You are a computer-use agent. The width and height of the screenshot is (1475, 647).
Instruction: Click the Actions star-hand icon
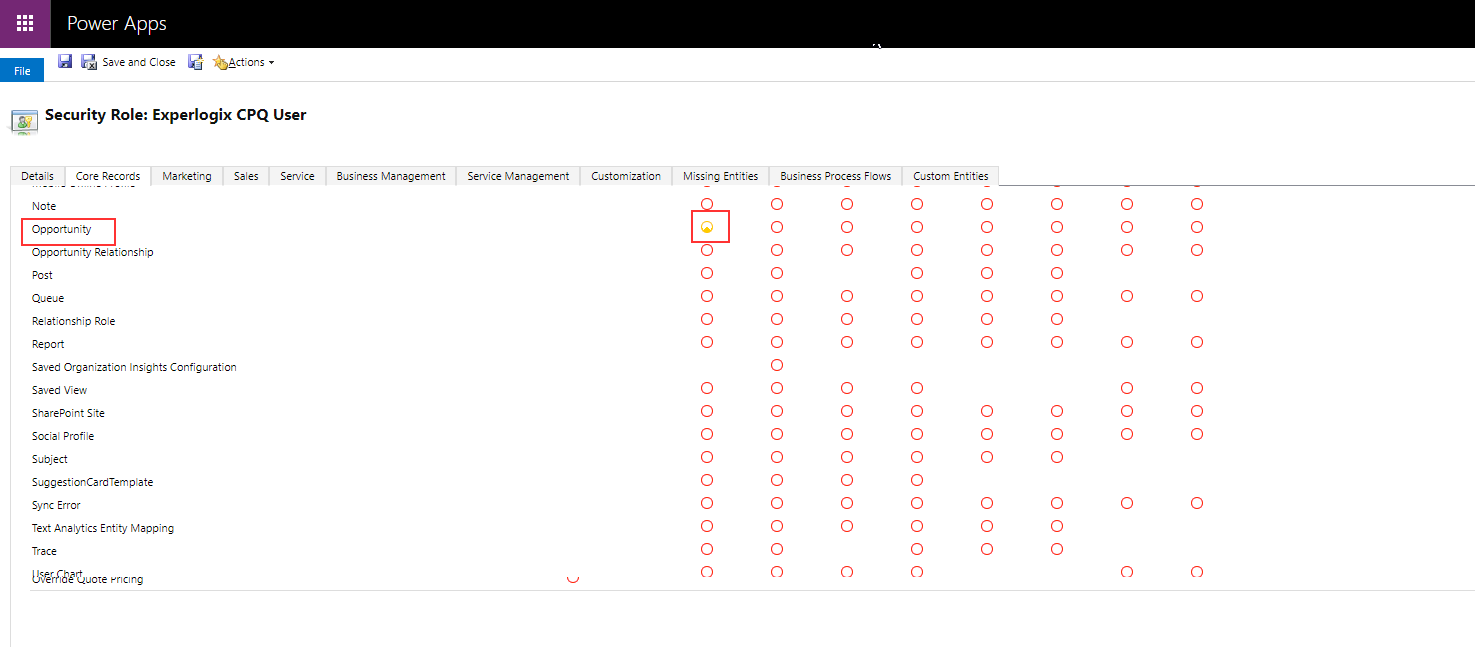pyautogui.click(x=221, y=62)
